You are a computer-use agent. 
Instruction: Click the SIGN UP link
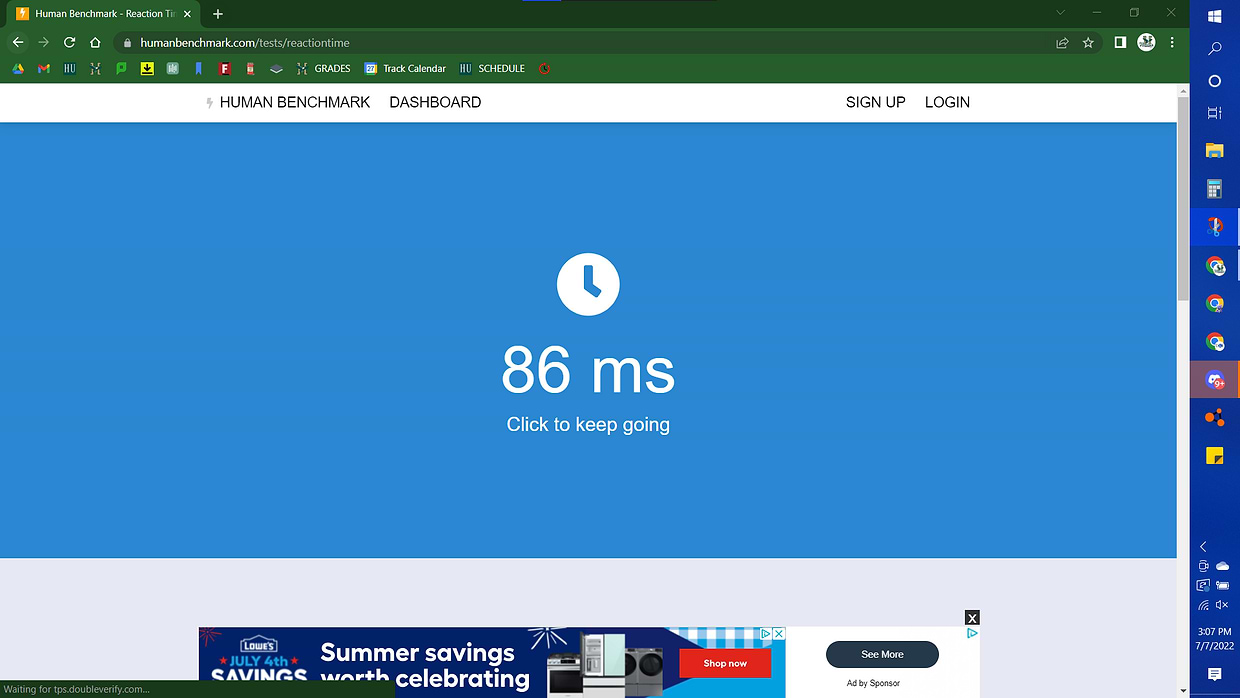[x=875, y=102]
